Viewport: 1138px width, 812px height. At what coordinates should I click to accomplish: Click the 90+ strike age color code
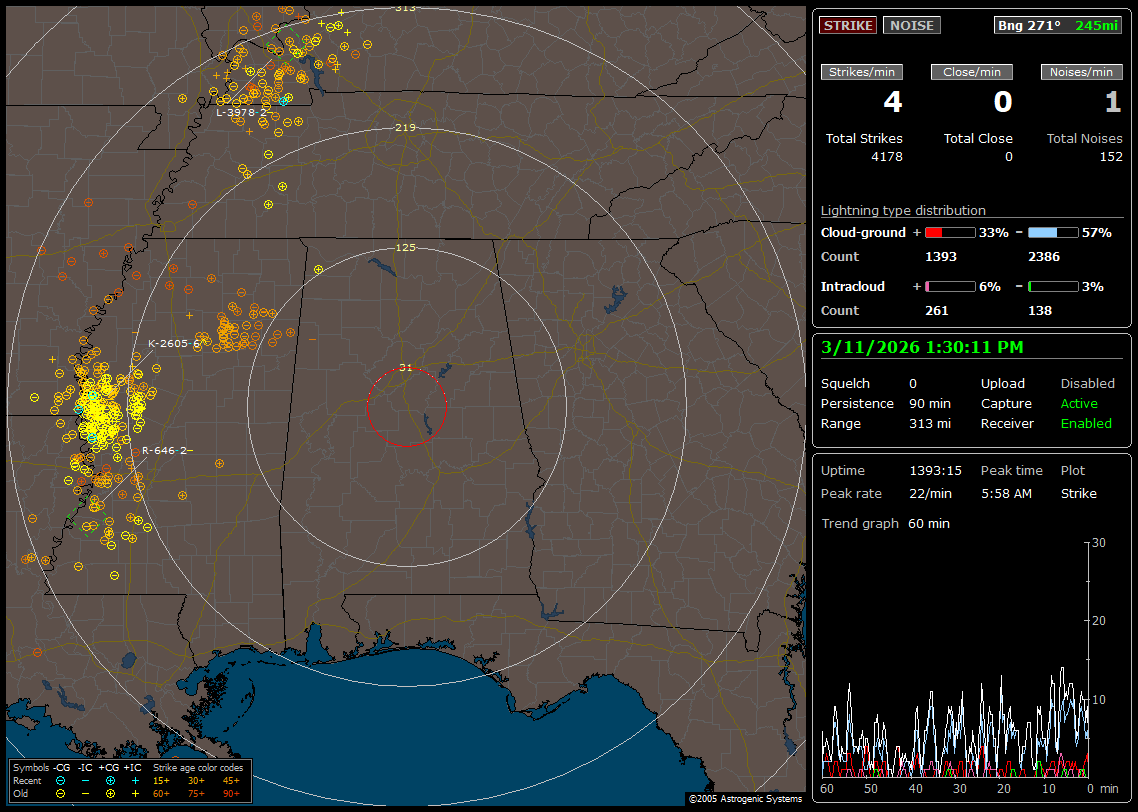coord(231,793)
